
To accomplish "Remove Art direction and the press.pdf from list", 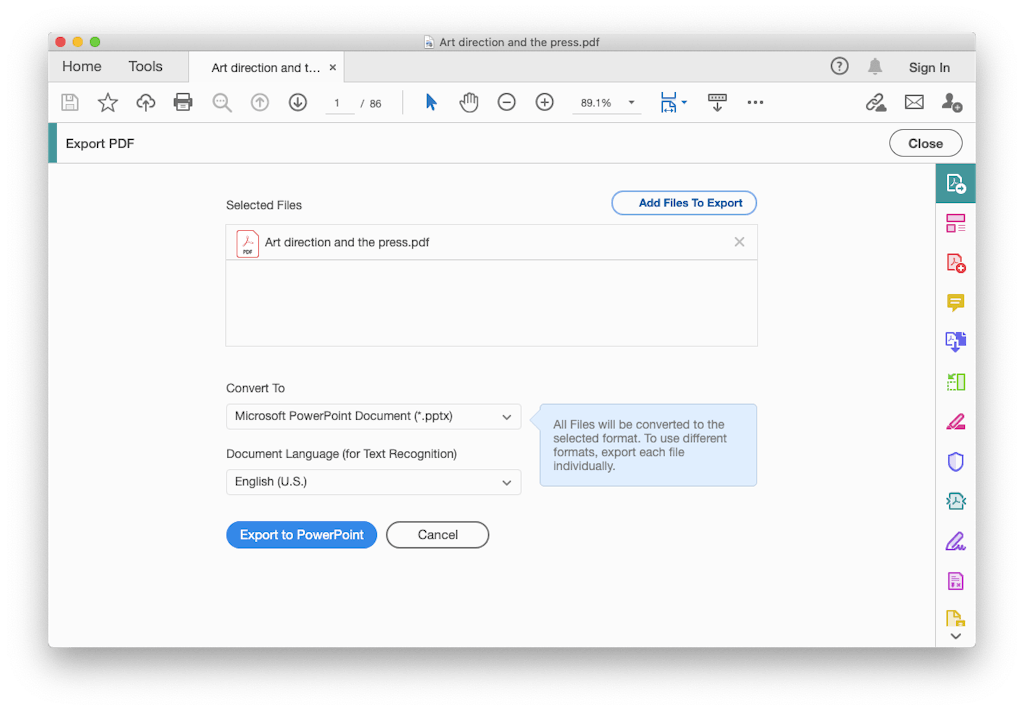I will pos(739,241).
